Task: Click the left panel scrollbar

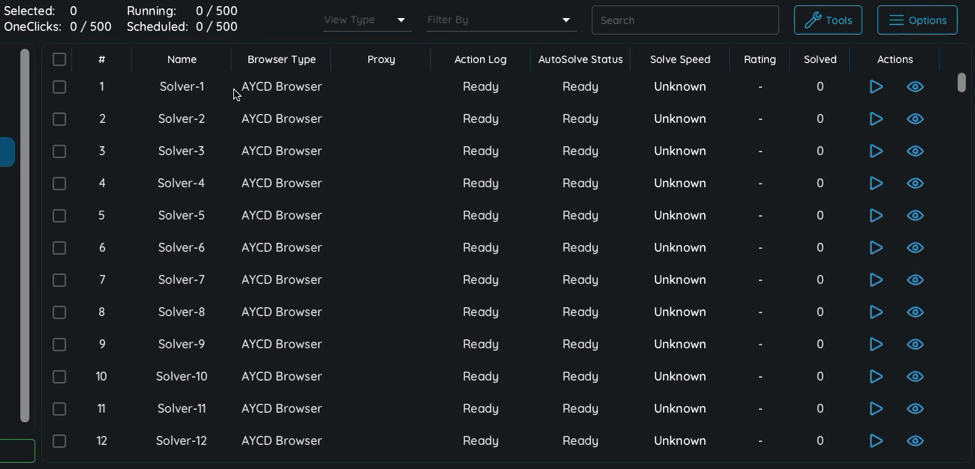Action: coord(25,235)
